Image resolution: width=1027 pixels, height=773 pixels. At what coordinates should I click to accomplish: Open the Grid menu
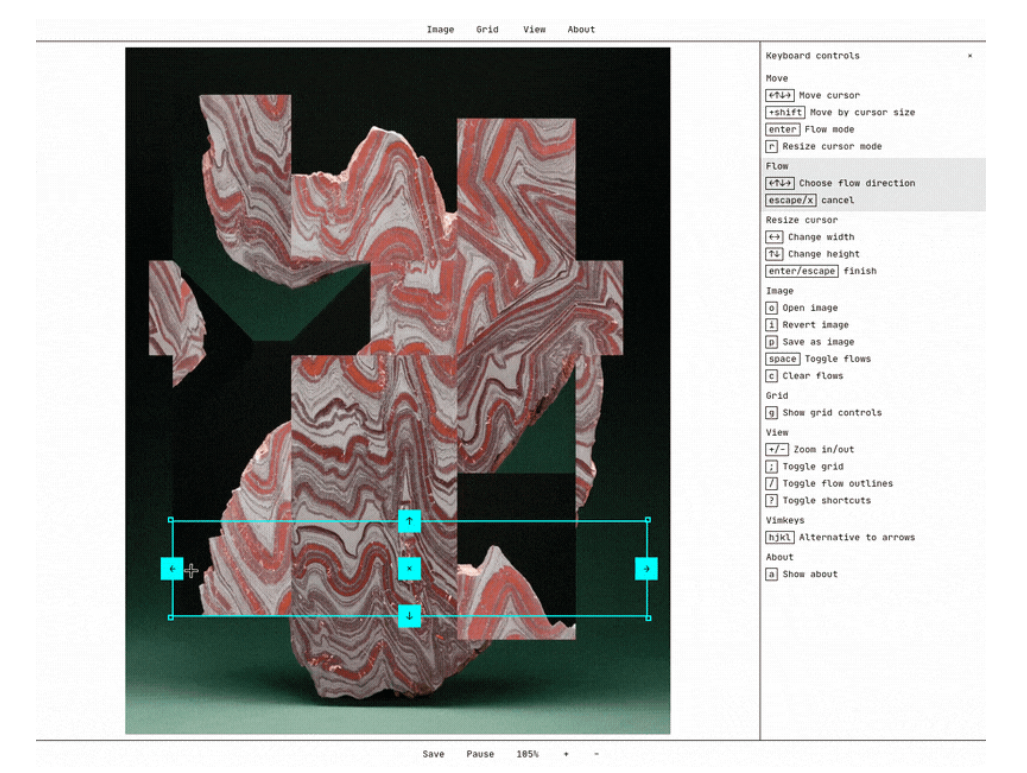487,29
